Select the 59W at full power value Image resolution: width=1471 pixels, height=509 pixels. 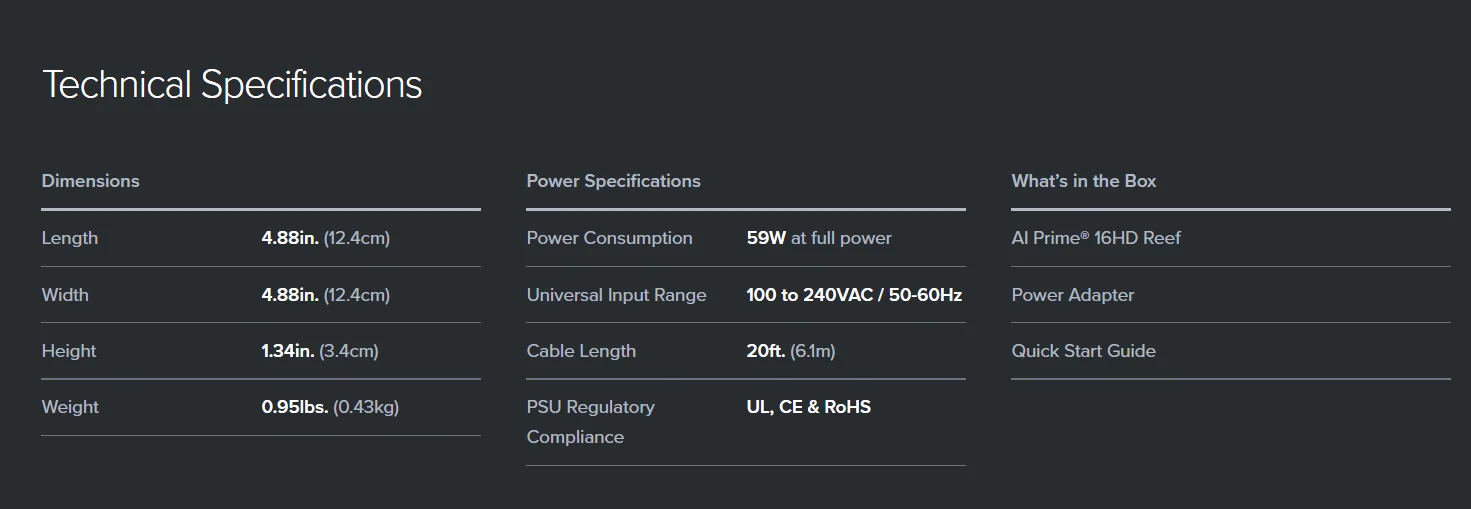(818, 238)
